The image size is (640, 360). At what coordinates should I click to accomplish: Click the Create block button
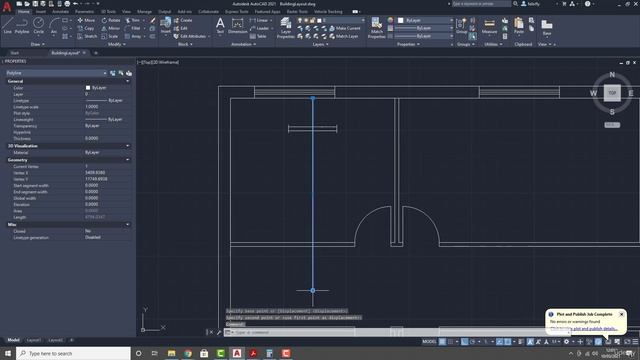[183, 20]
